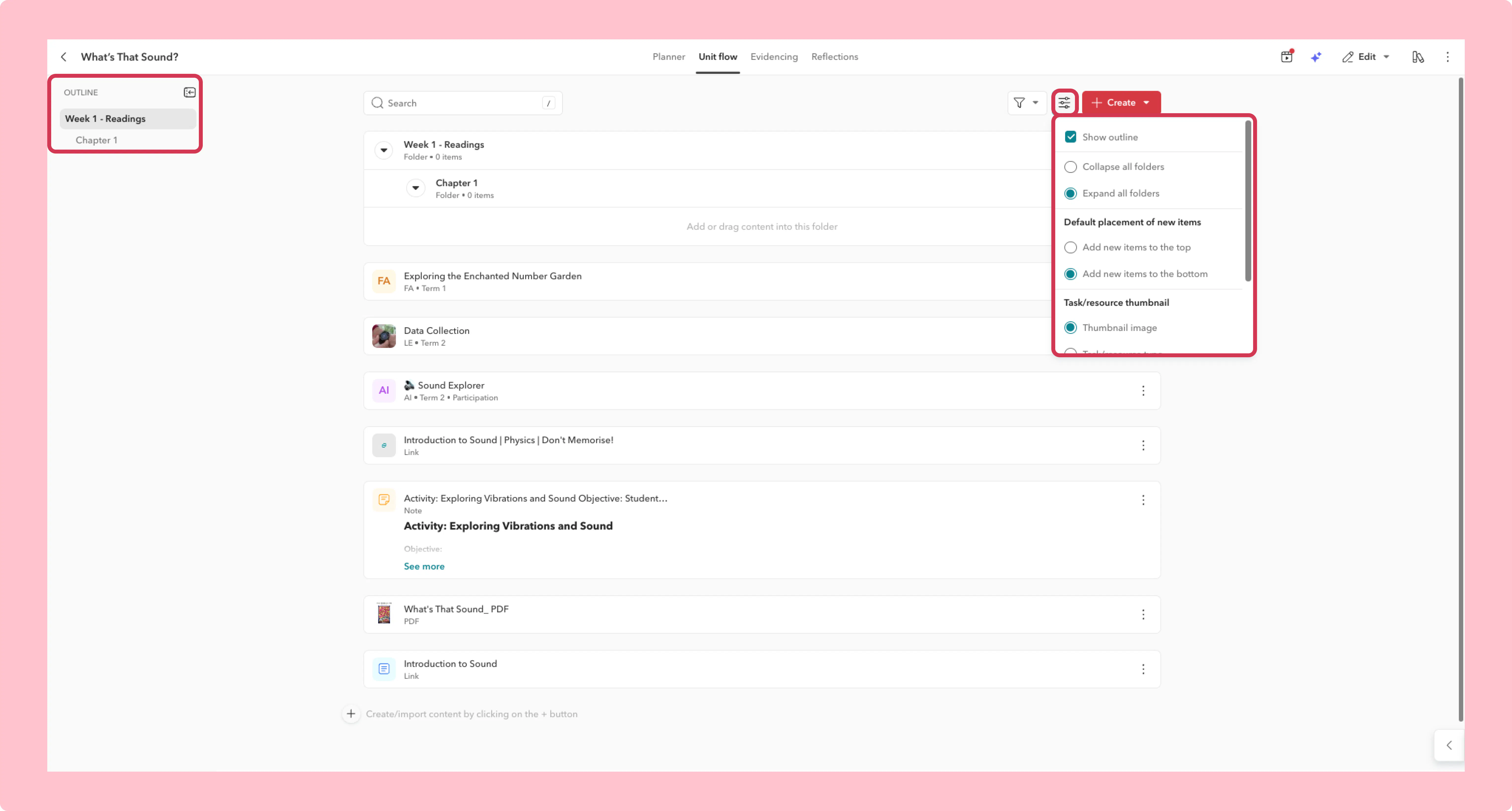Click the Week 1 - Readings folder title
This screenshot has height=811, width=1512.
[x=444, y=145]
